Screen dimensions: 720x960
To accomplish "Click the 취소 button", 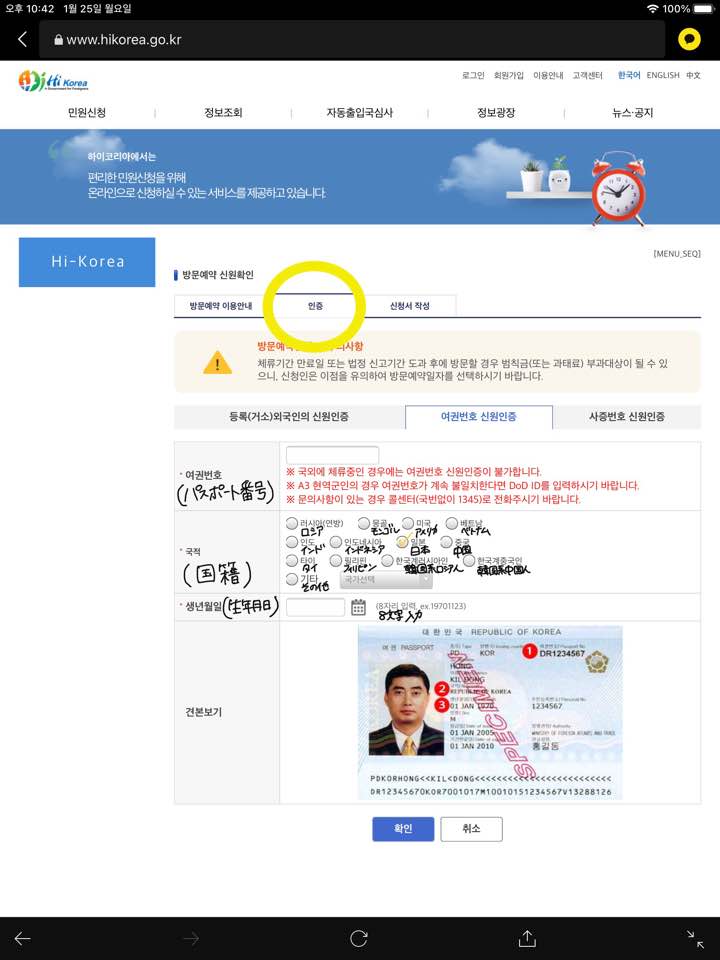I will click(x=471, y=829).
